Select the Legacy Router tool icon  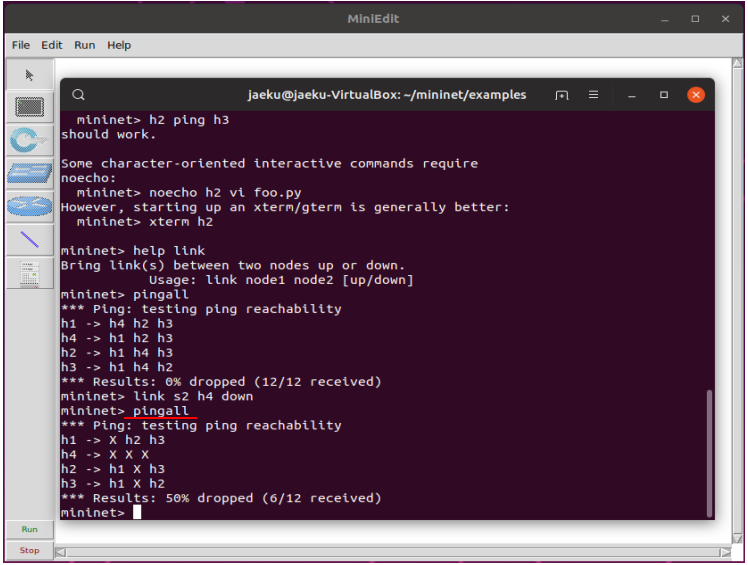[x=30, y=206]
